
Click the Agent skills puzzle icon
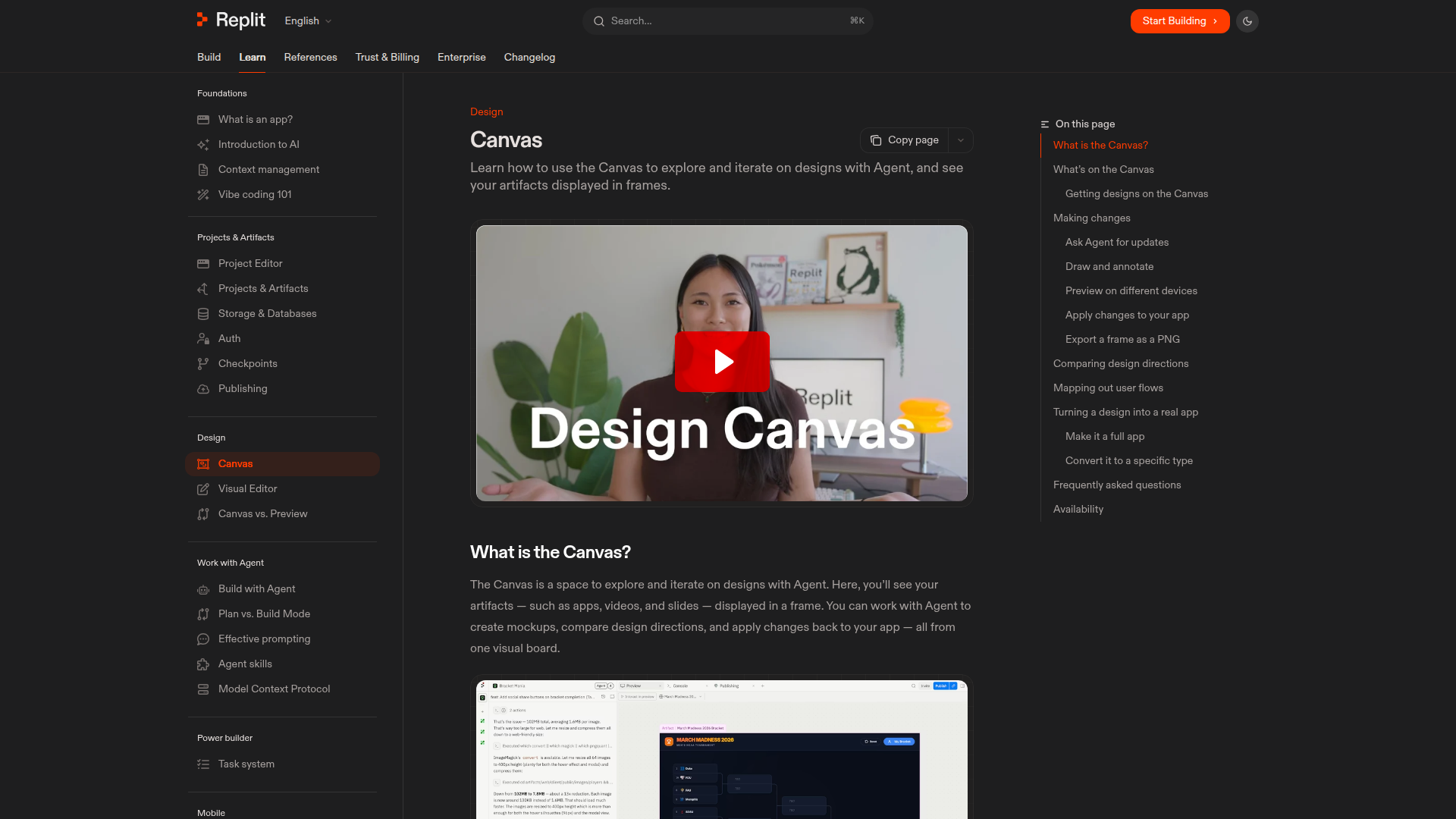pyautogui.click(x=203, y=664)
